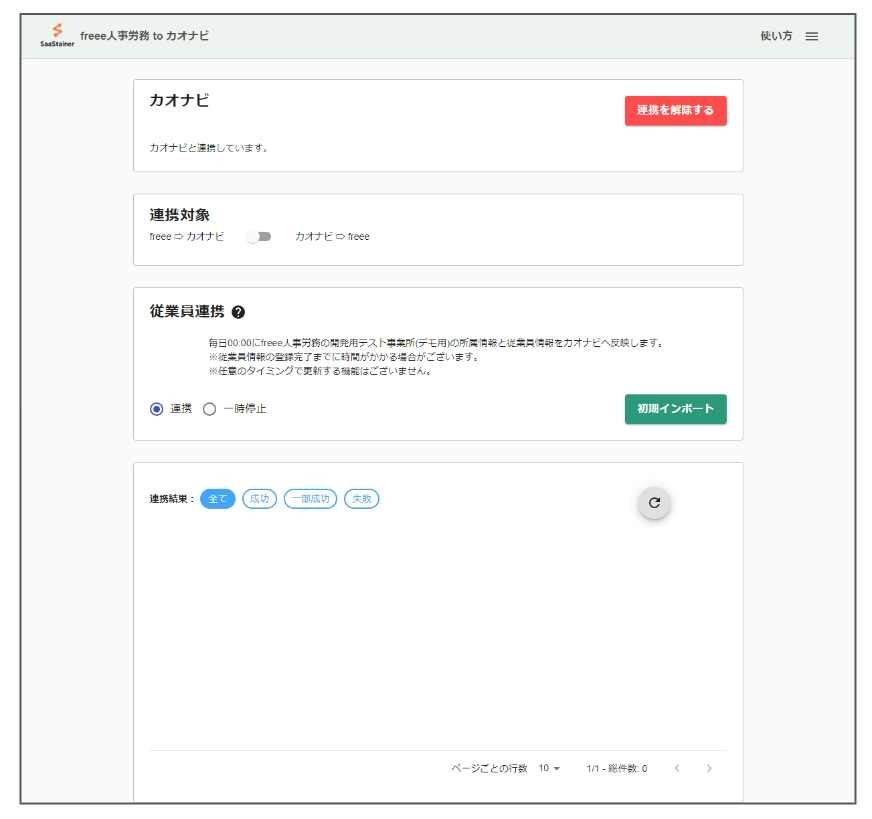
Task: Click the '1/1 - 総件数: 0' pagination text
Action: 617,768
